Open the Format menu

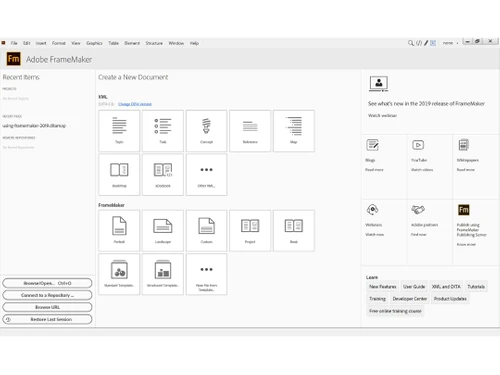coord(59,43)
